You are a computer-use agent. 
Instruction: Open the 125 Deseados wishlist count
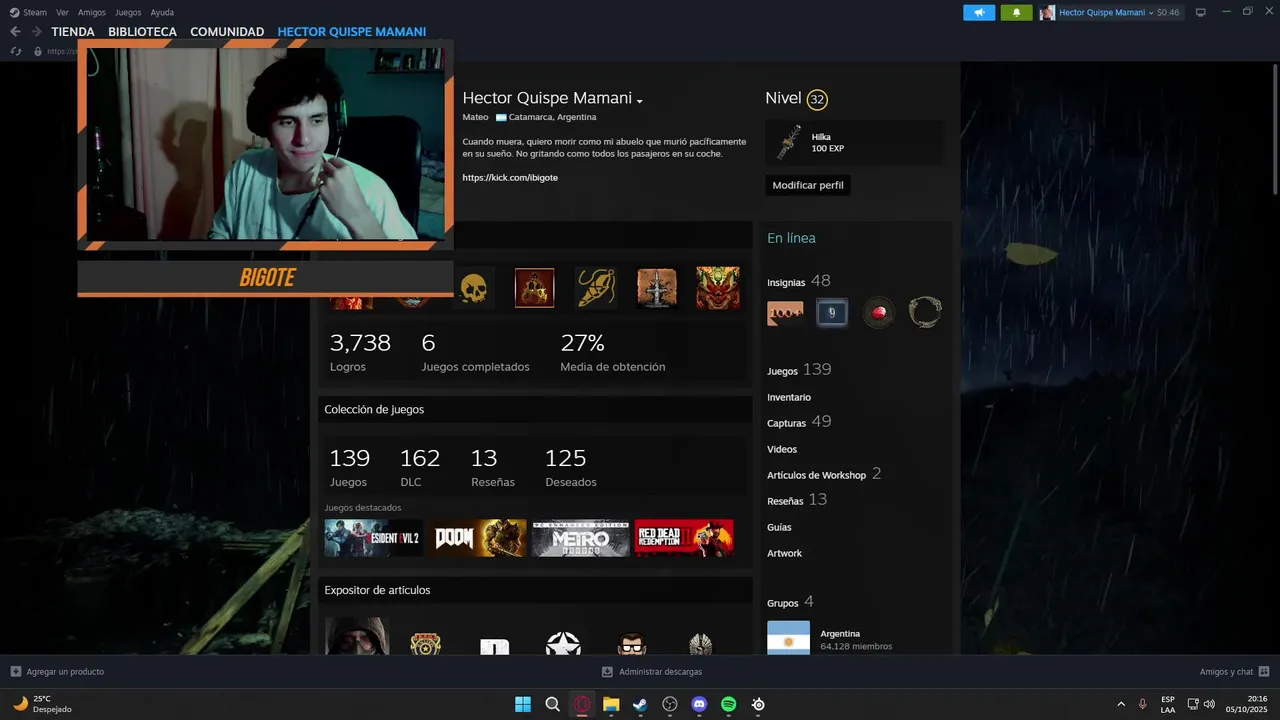[x=571, y=467]
